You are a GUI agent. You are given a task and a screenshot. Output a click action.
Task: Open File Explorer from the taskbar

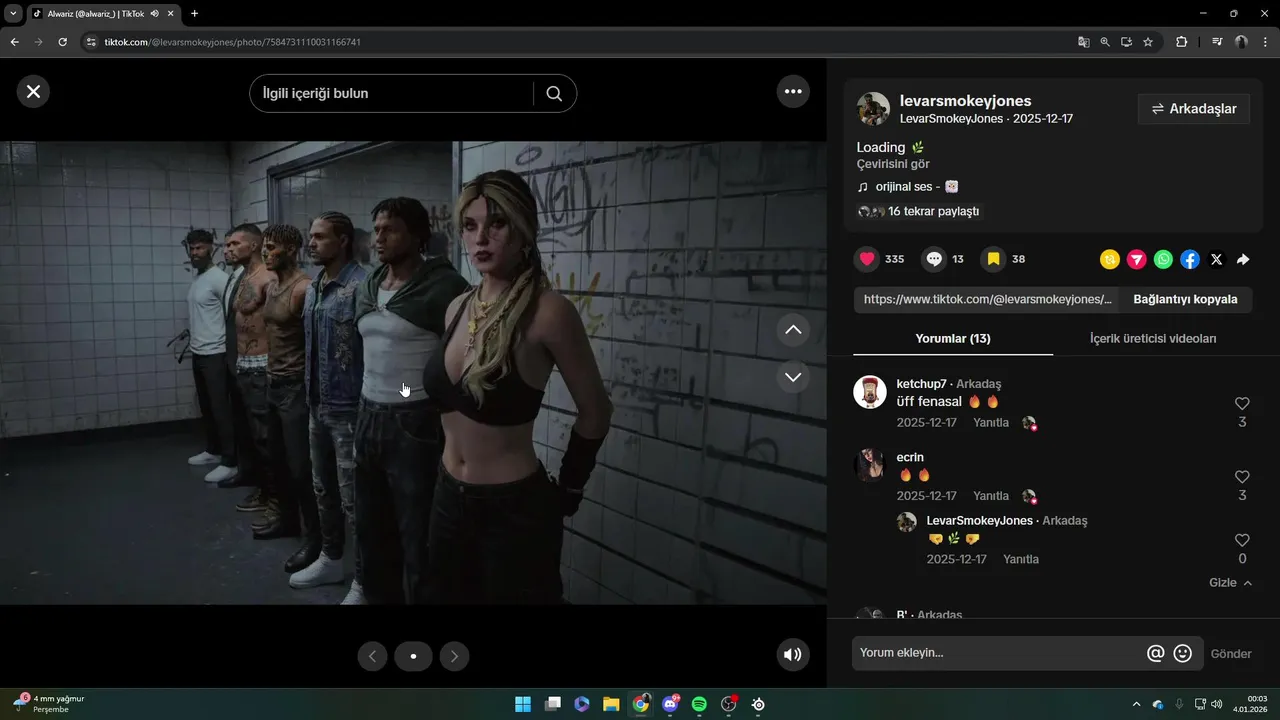click(x=611, y=704)
